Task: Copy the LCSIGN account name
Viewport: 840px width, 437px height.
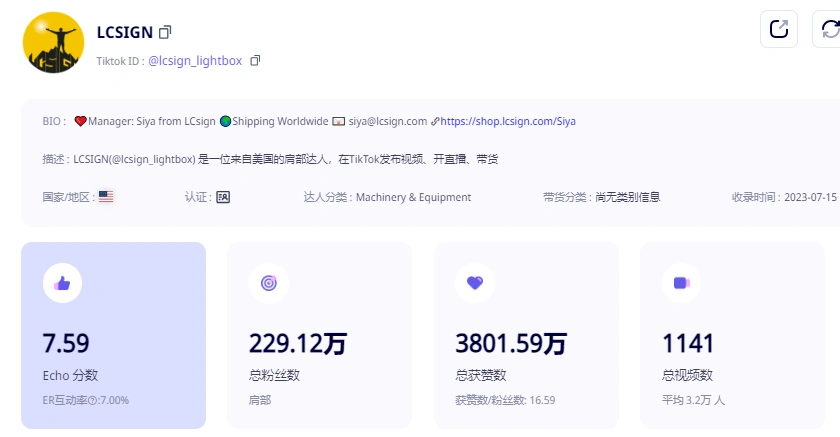Action: (x=166, y=32)
